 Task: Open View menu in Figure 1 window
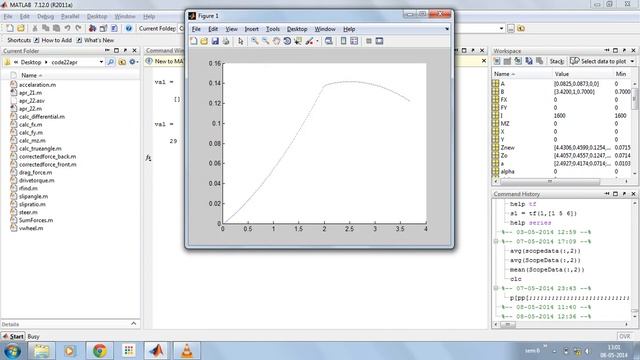coord(231,29)
